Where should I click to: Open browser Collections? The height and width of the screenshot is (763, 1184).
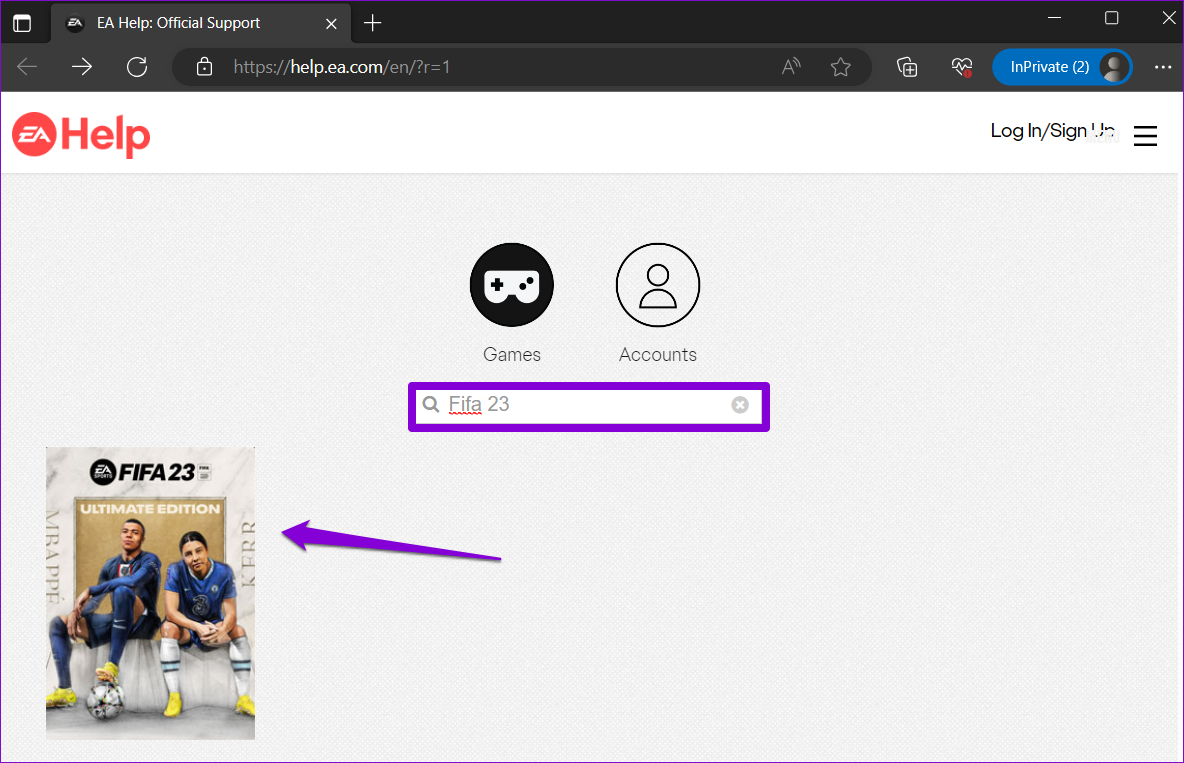click(x=907, y=67)
